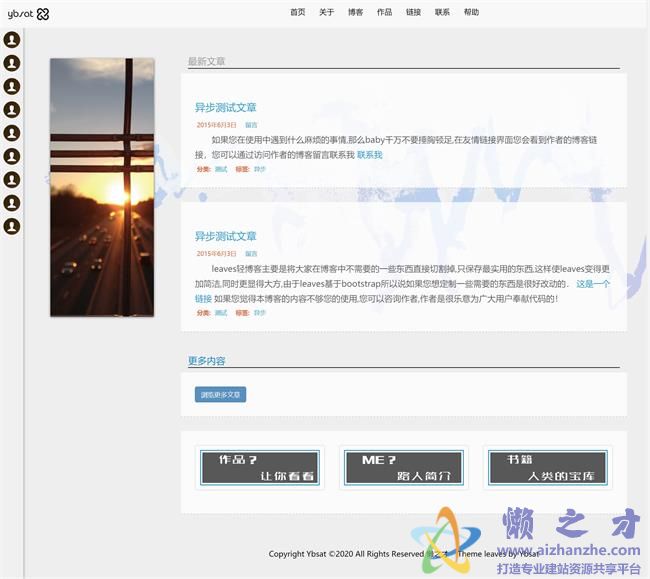Click 留言 under the leaves轻博客 article title
650x579 pixels.
[x=251, y=254]
